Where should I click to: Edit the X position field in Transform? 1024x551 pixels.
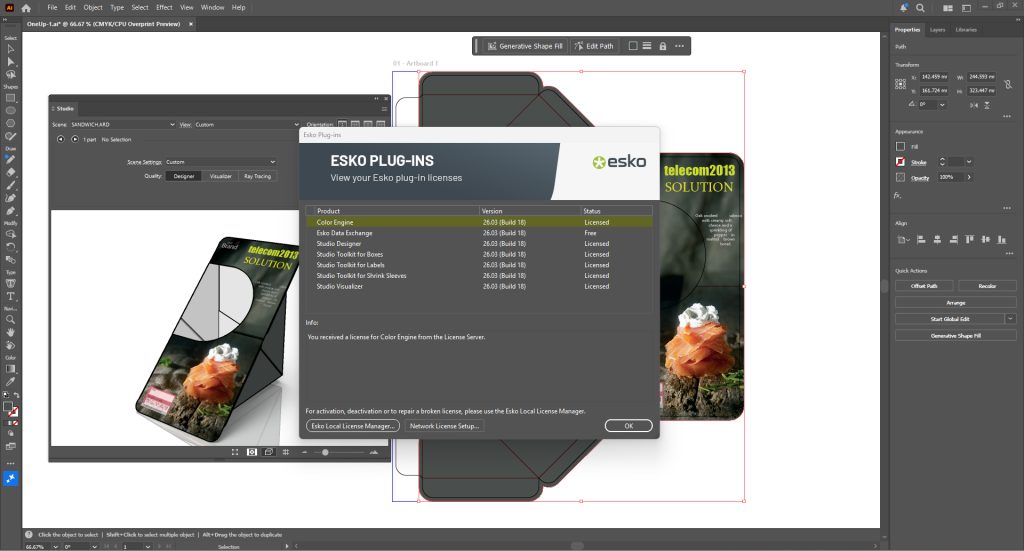934,77
